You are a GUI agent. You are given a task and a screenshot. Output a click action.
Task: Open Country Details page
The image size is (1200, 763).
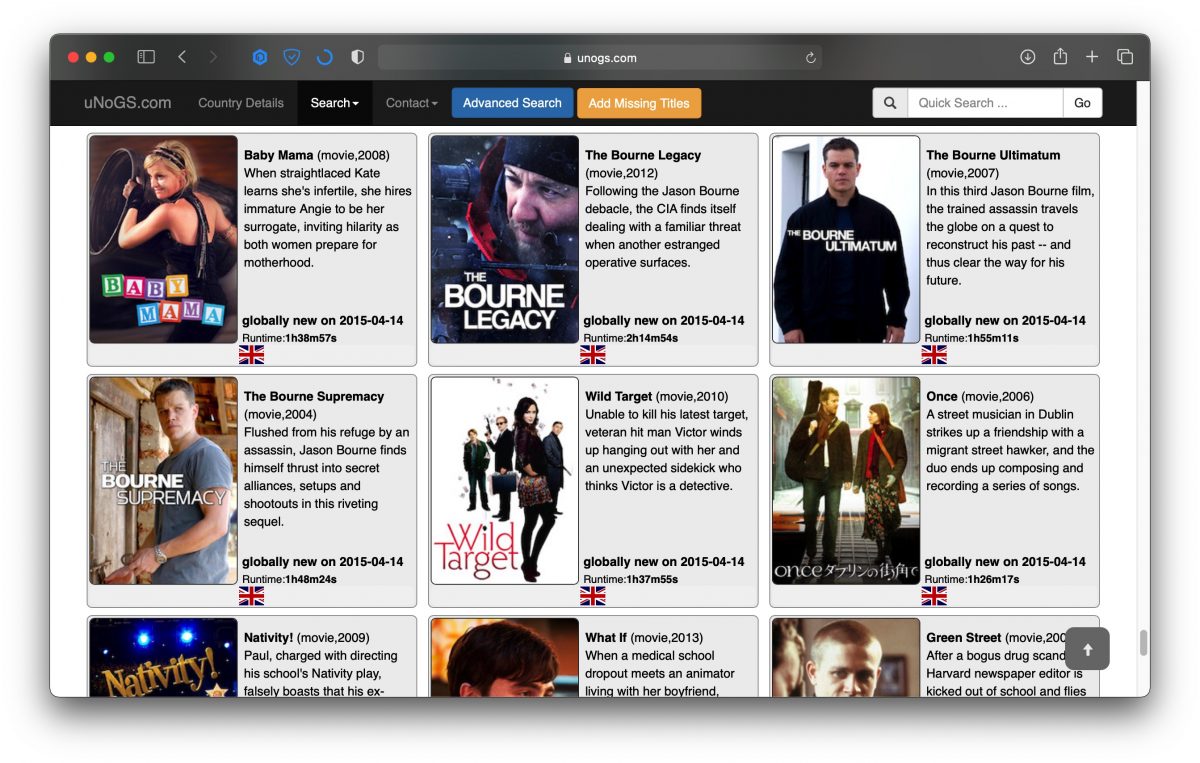click(241, 103)
